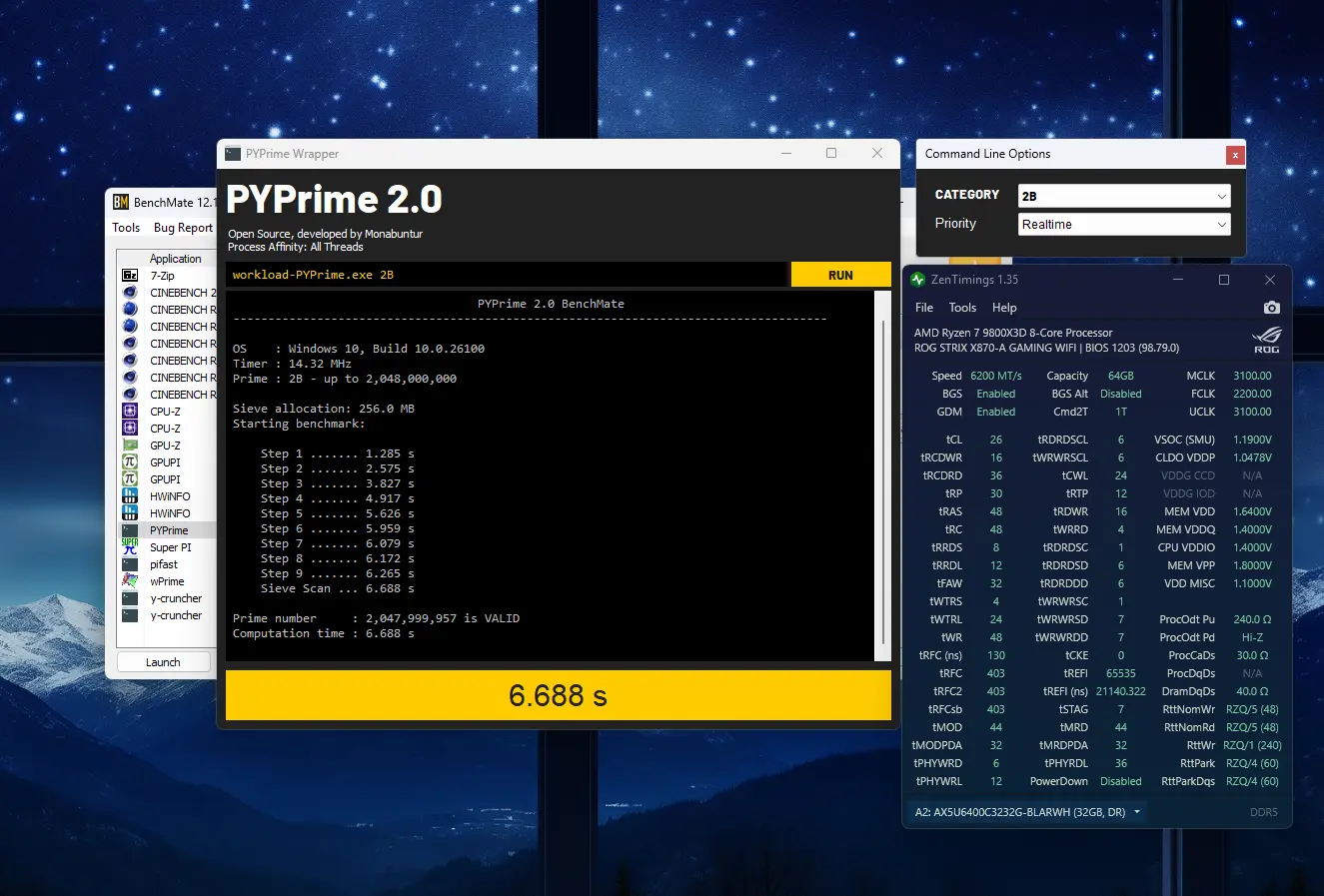Click the Super PI icon in BenchMate
Viewport: 1324px width, 896px height.
point(130,546)
